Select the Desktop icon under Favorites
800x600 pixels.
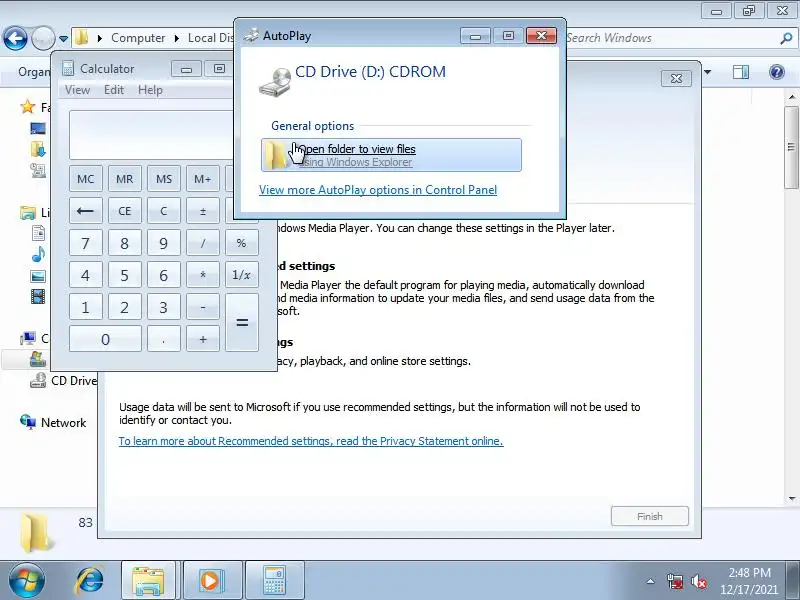coord(38,129)
